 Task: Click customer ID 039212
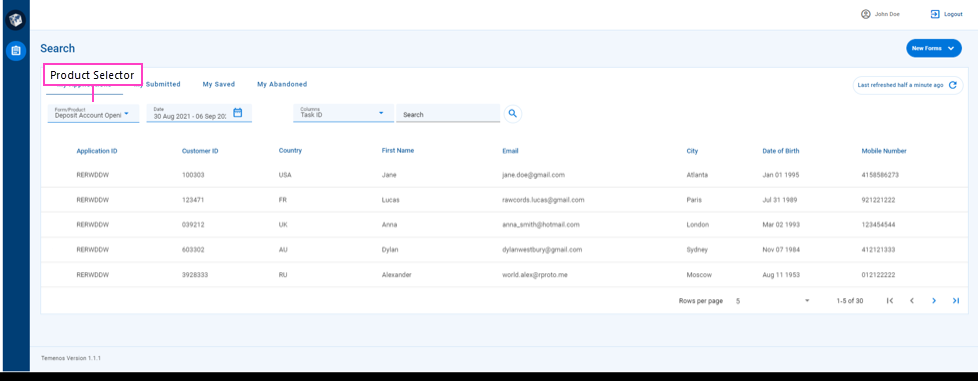coord(193,224)
